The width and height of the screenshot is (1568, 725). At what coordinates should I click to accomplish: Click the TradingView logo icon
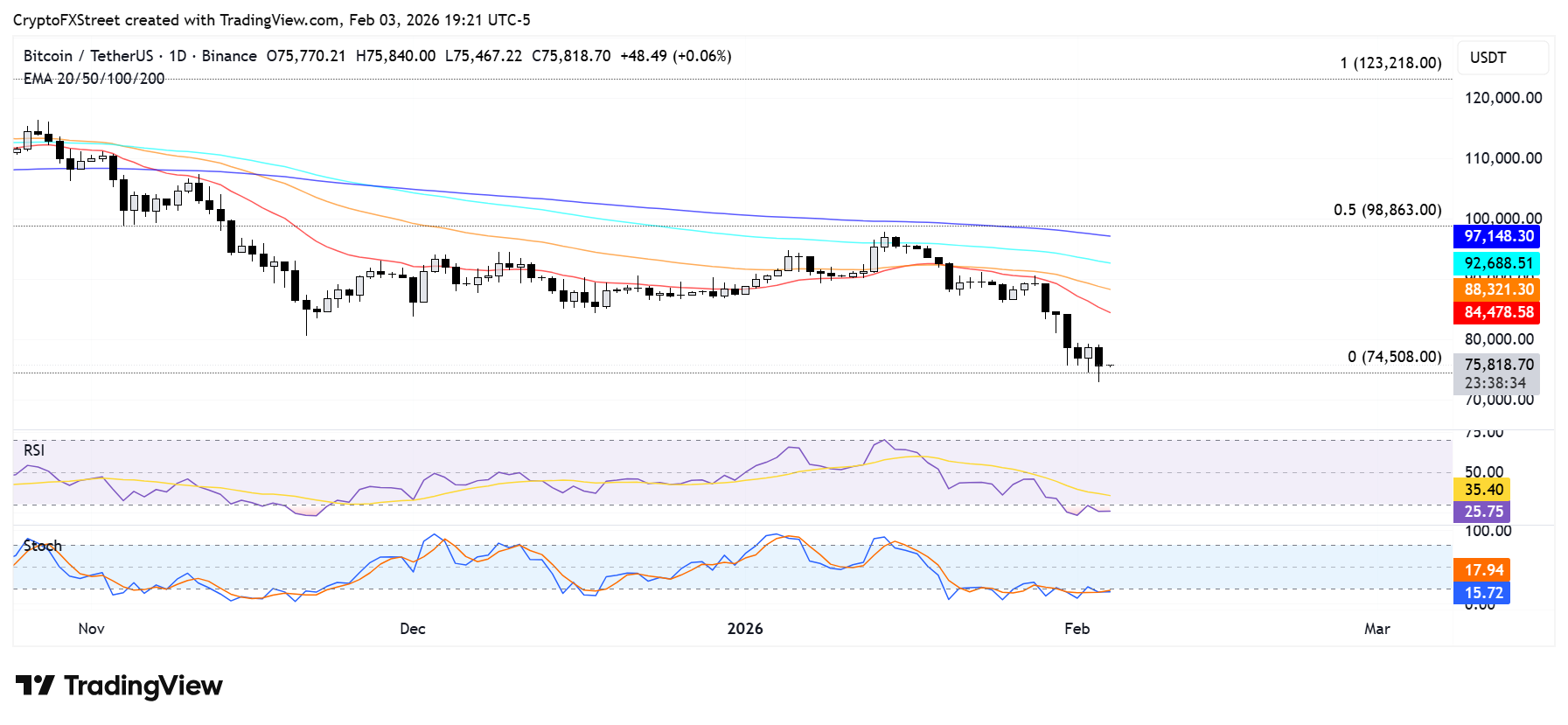tap(35, 685)
